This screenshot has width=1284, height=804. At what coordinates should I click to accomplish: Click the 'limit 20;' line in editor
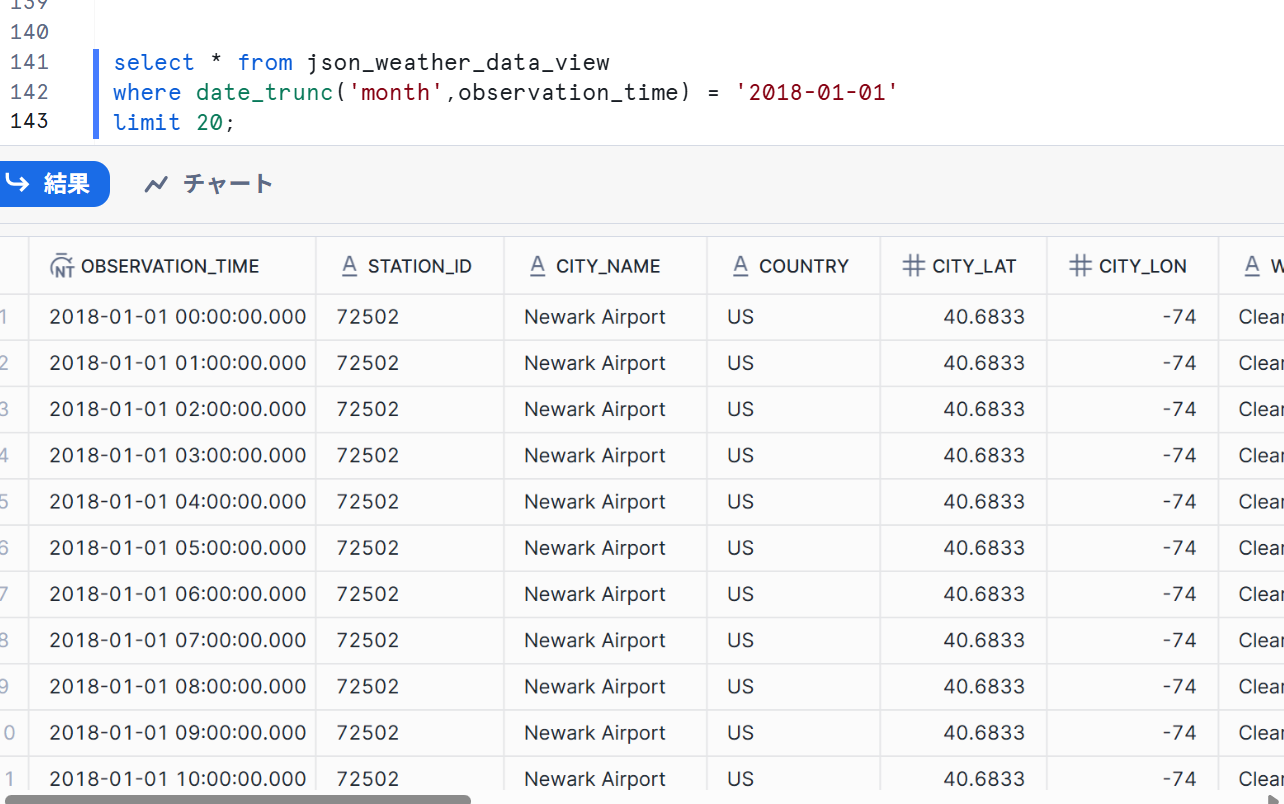tap(174, 122)
